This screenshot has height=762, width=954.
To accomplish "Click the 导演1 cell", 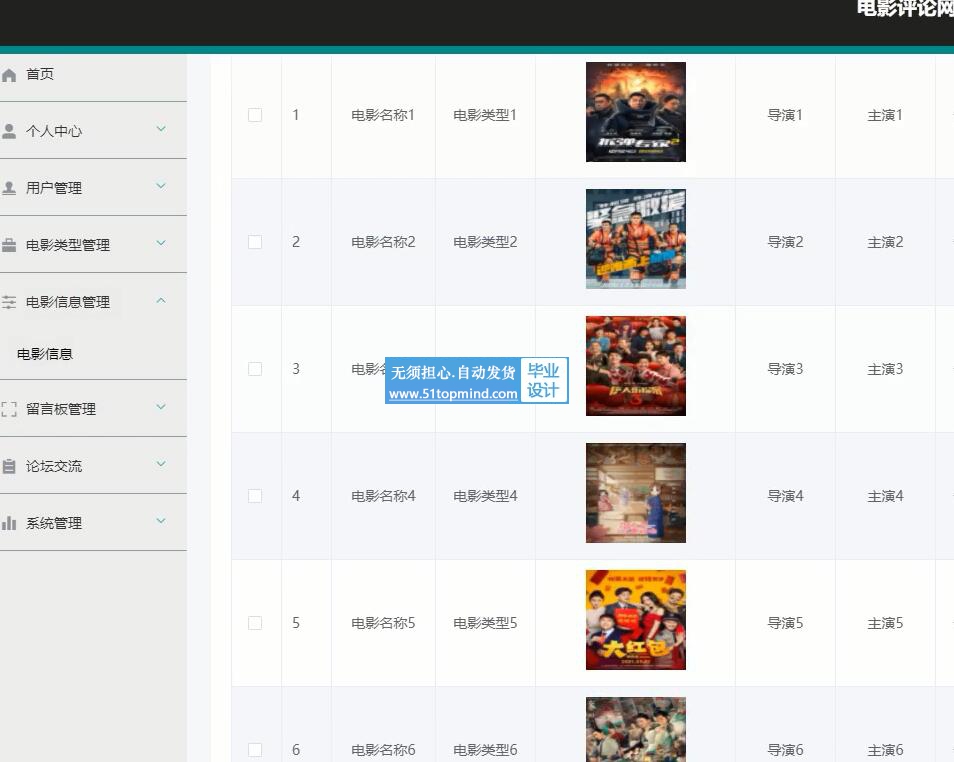I will pos(785,115).
